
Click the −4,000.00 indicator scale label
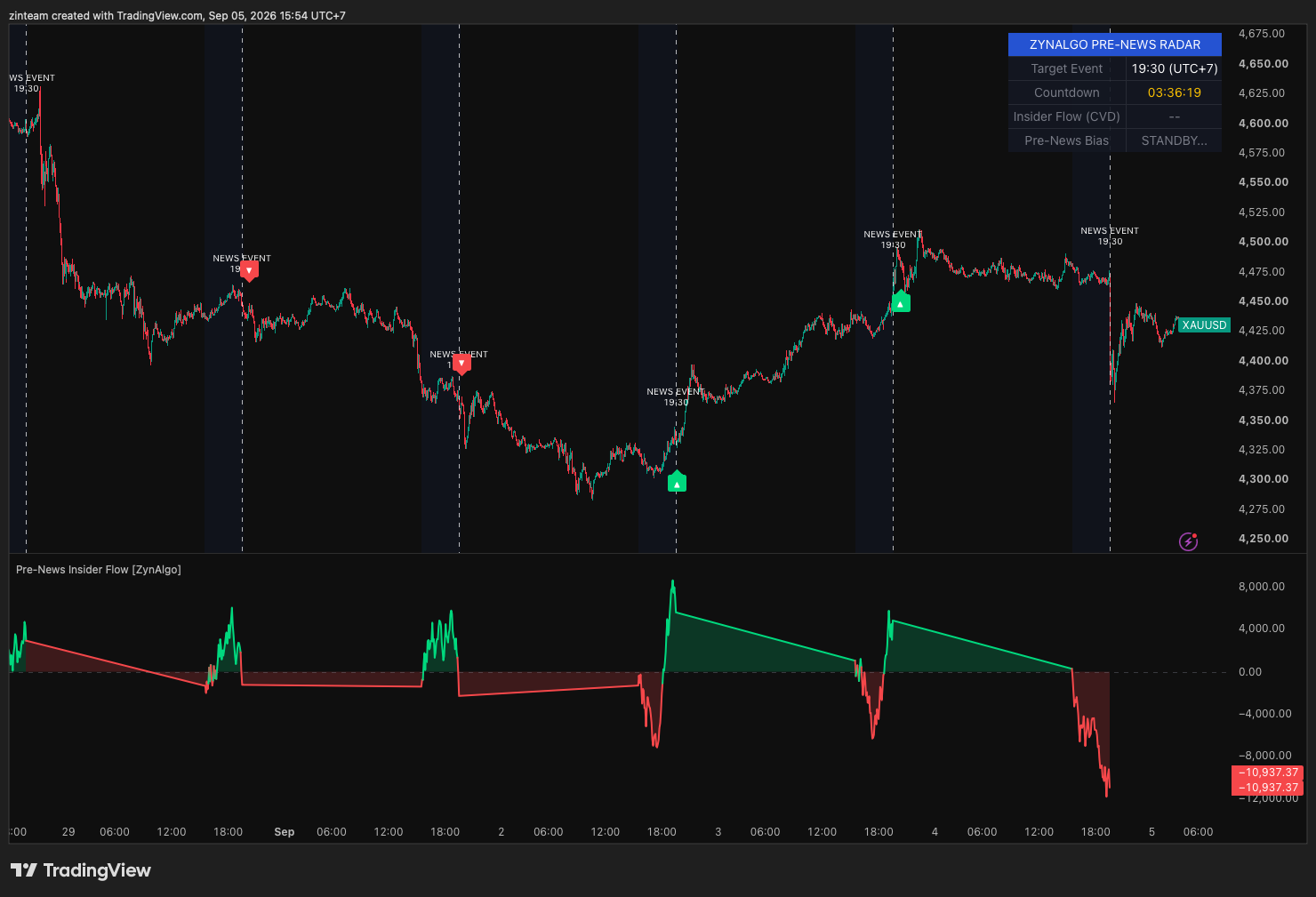[x=1264, y=714]
